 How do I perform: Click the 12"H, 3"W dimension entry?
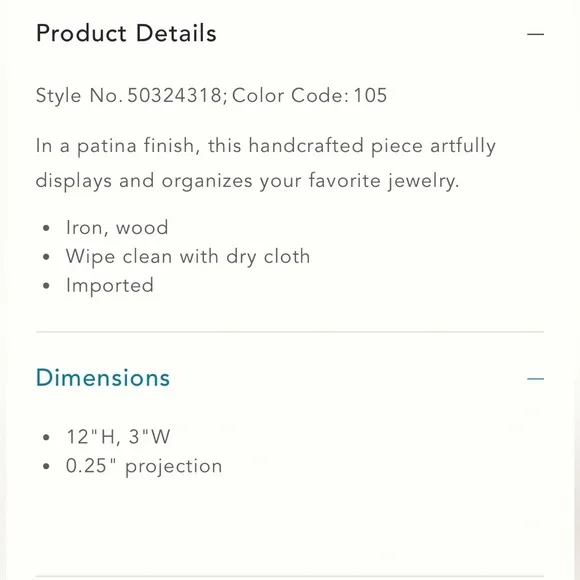point(118,437)
